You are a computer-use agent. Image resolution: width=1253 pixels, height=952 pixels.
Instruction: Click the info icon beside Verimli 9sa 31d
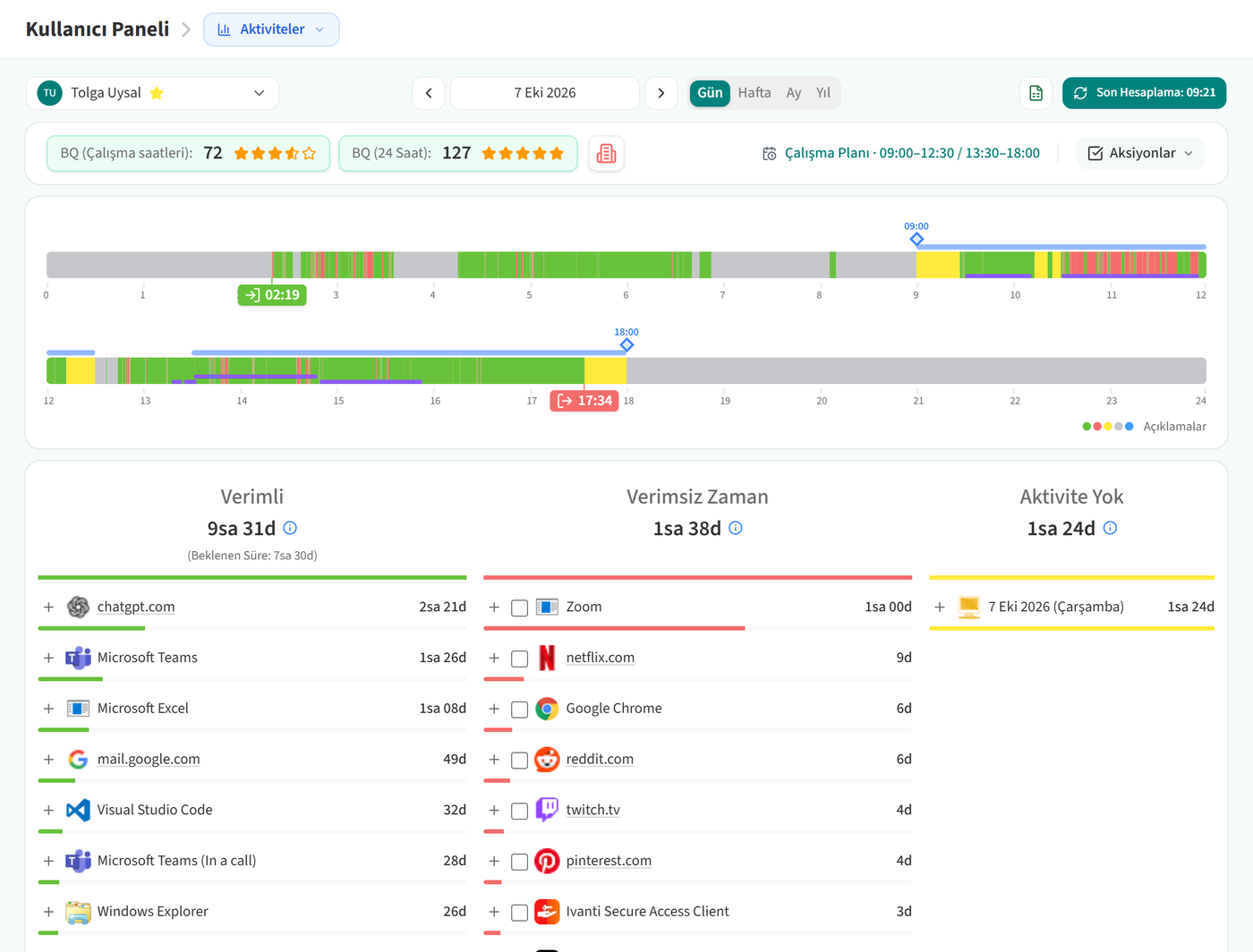[290, 528]
